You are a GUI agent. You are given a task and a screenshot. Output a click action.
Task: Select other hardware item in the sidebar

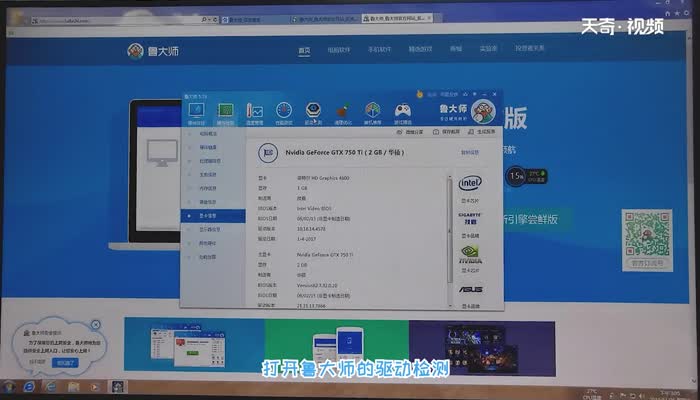click(x=208, y=243)
